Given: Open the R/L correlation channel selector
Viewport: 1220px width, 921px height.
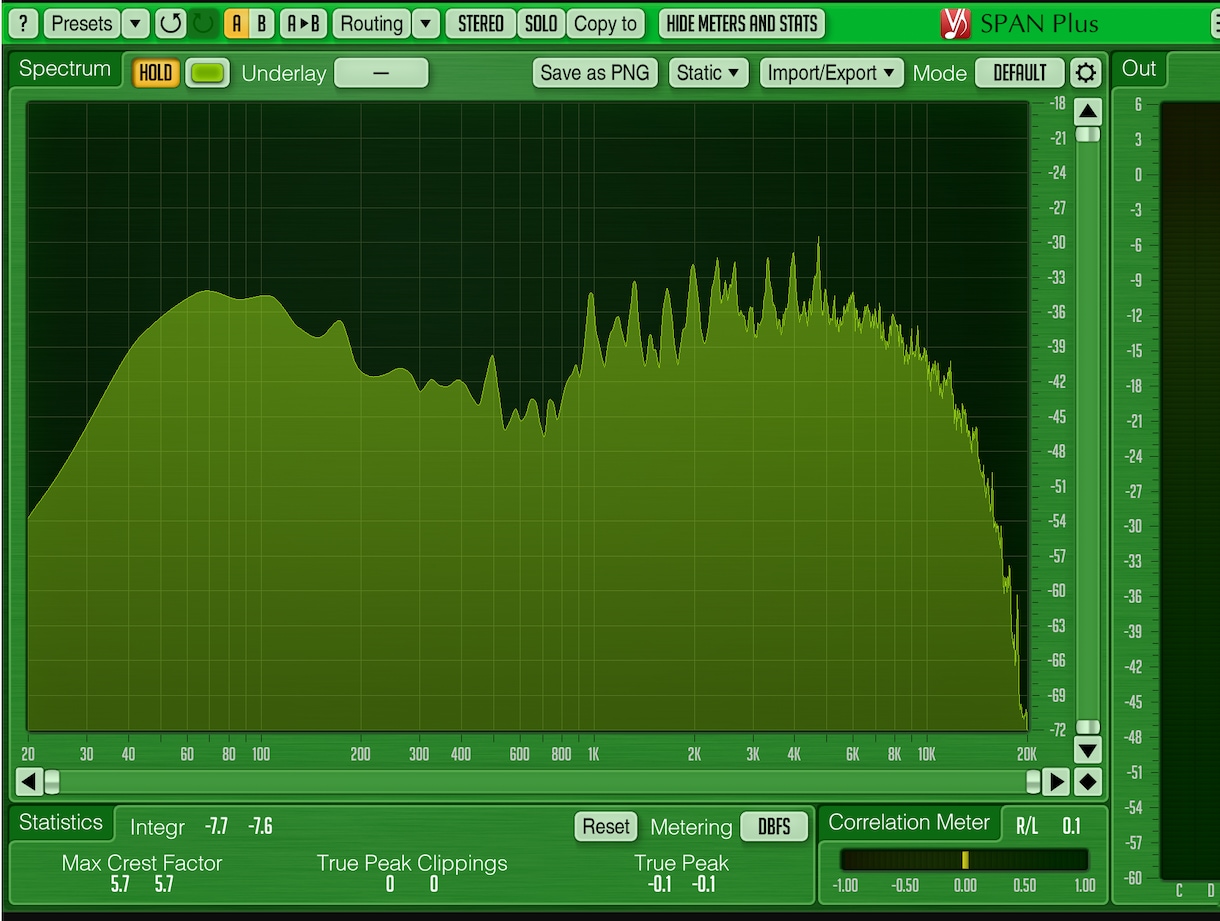Looking at the screenshot, I should [x=1027, y=826].
